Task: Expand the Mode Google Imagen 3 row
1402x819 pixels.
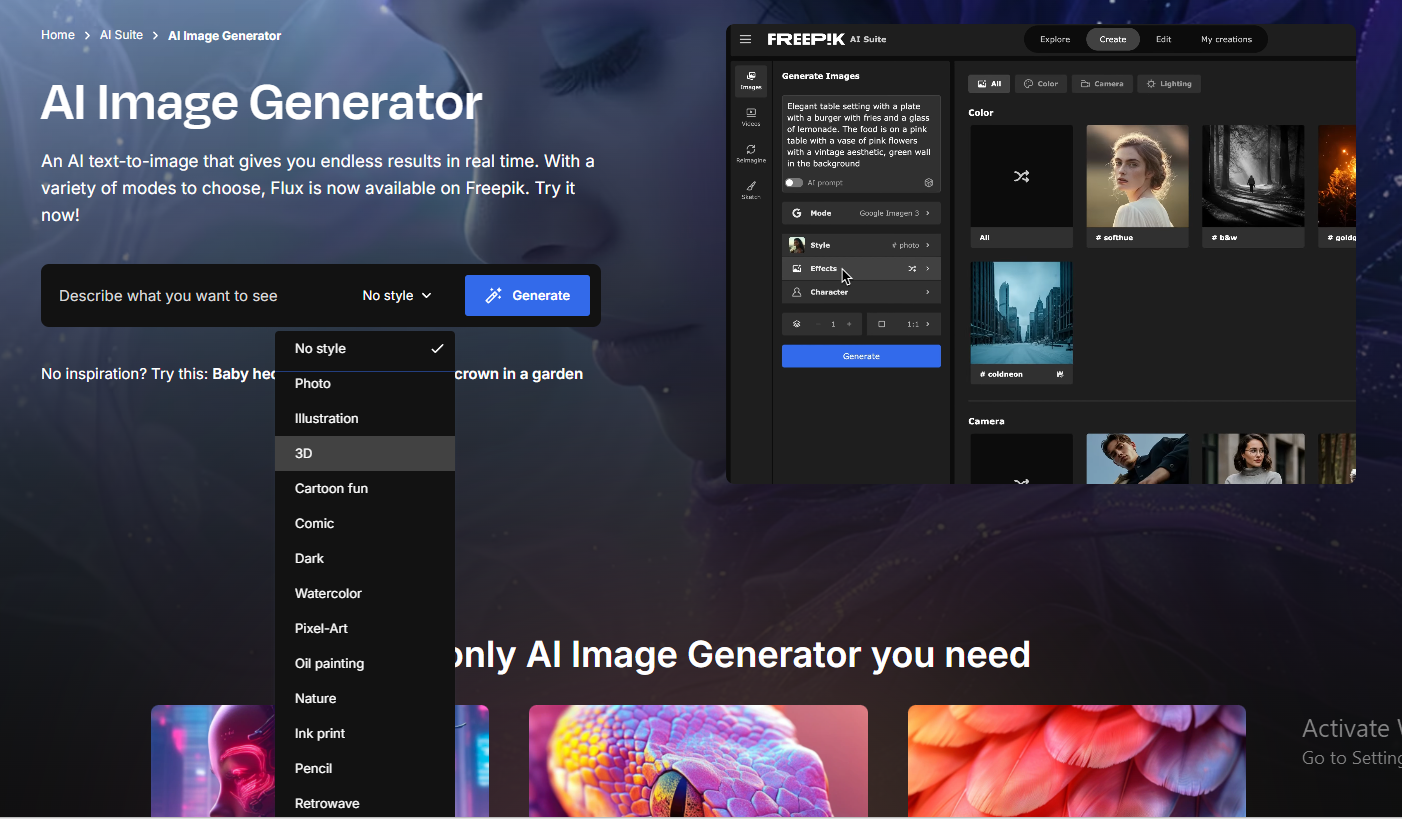Action: click(861, 213)
